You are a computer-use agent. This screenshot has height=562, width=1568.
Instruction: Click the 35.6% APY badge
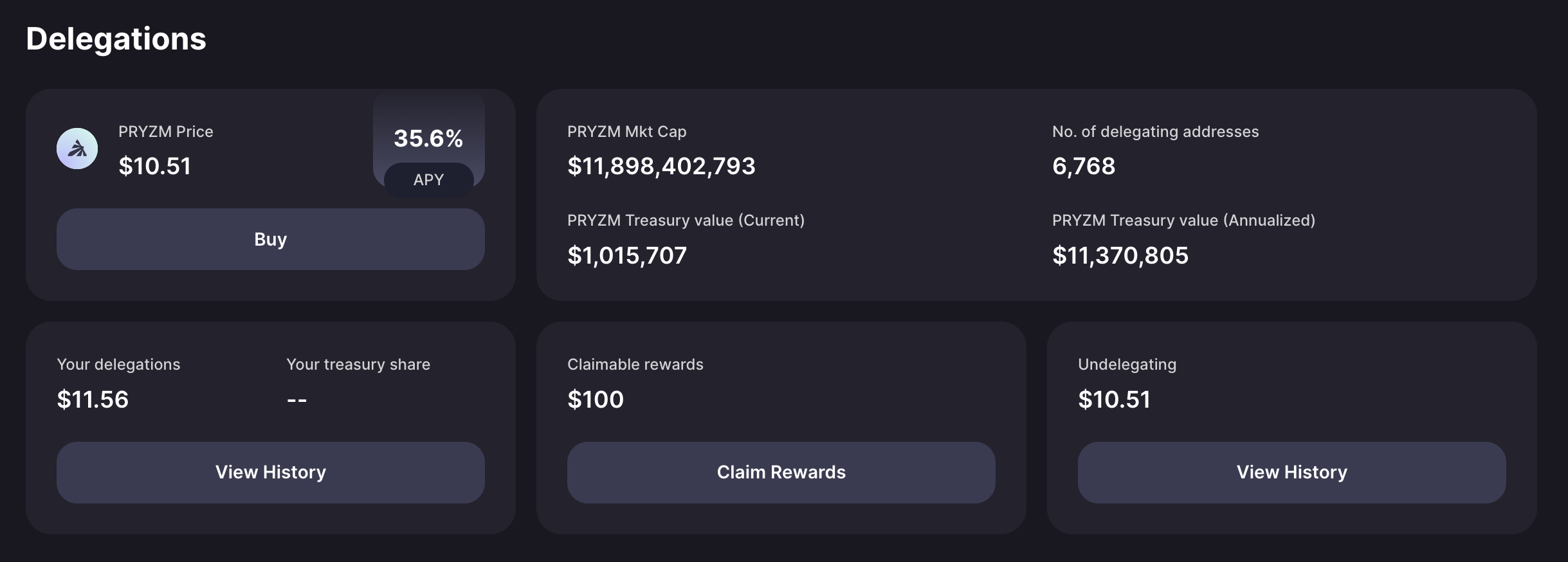[429, 143]
